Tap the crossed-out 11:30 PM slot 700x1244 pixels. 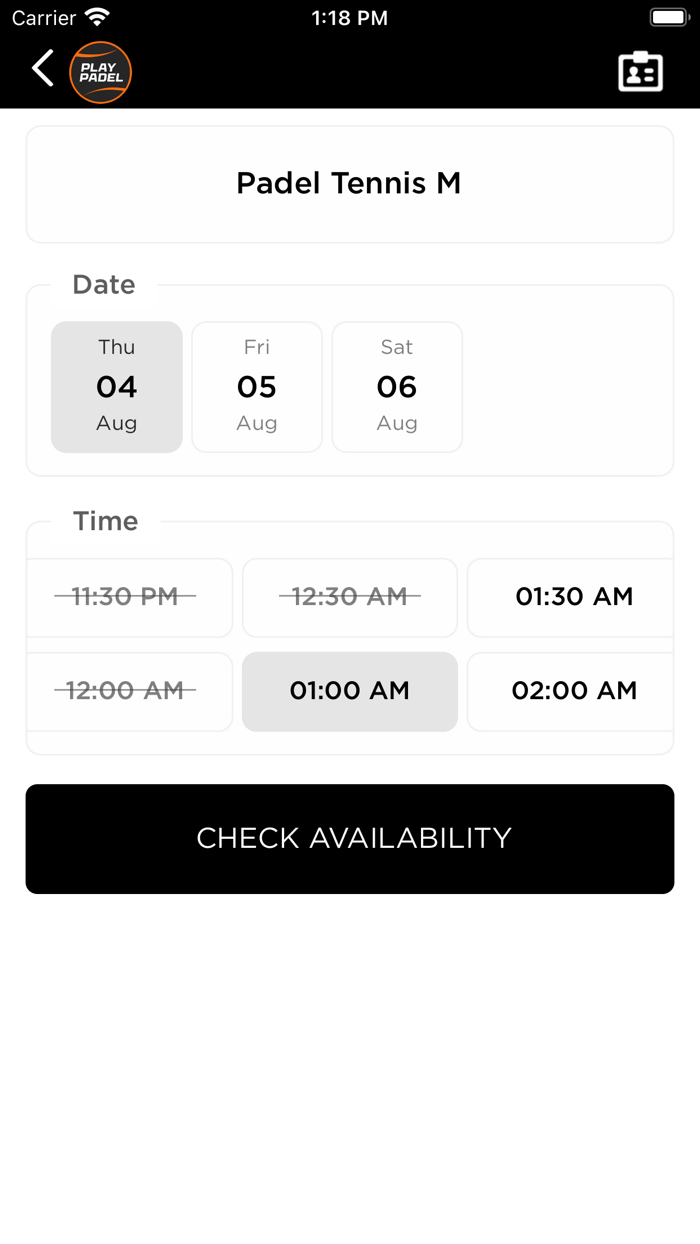tap(126, 597)
